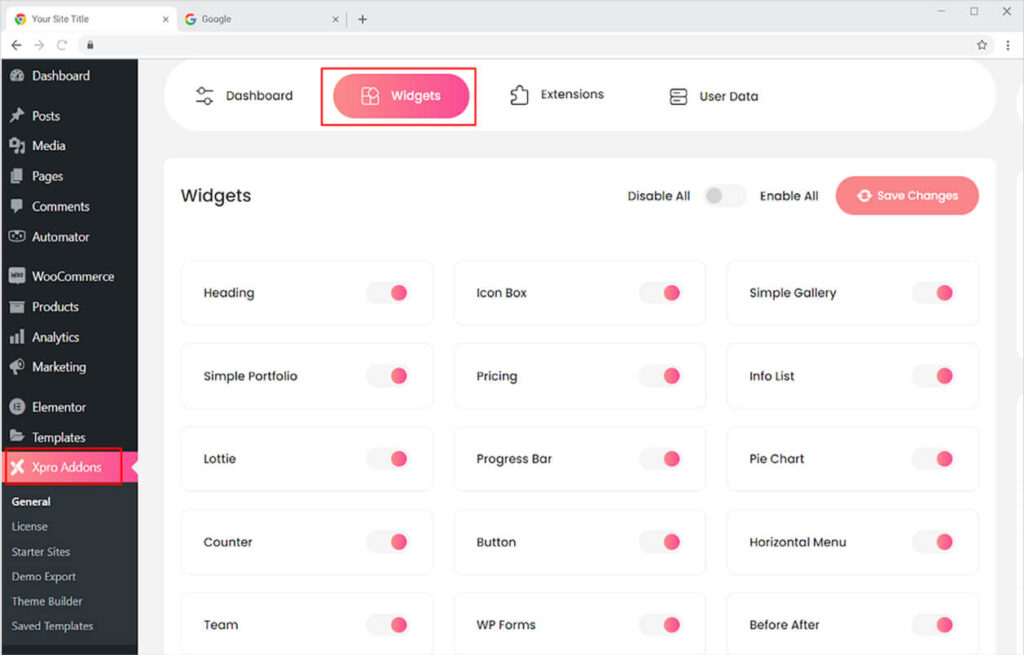Collapse Xpro Addons submenu arrow
1024x655 pixels.
pyautogui.click(x=134, y=467)
